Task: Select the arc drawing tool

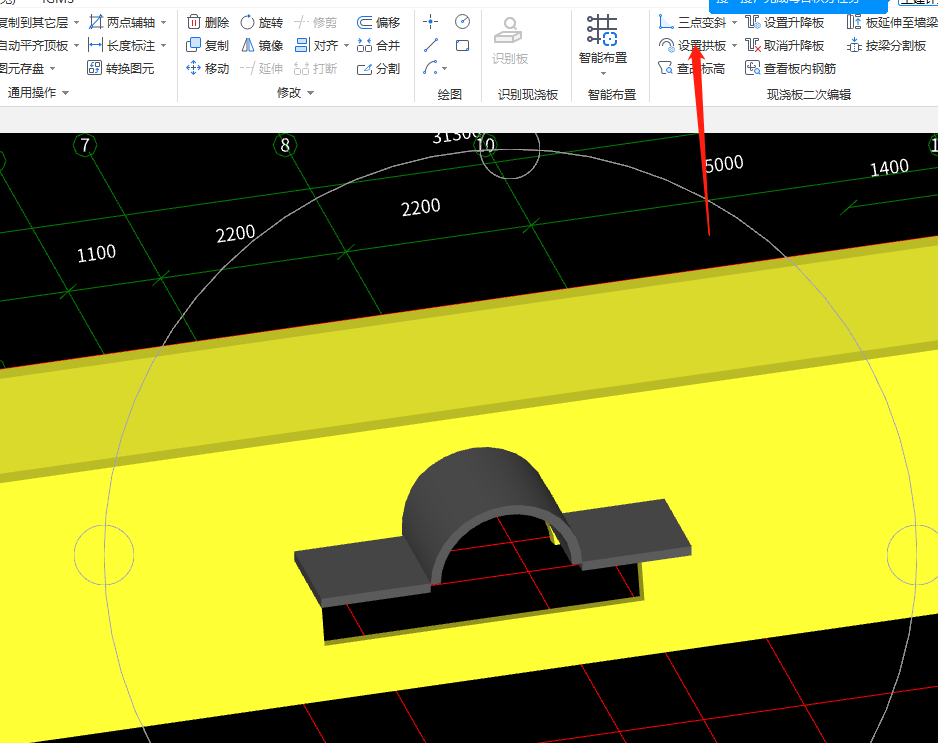Action: coord(430,68)
